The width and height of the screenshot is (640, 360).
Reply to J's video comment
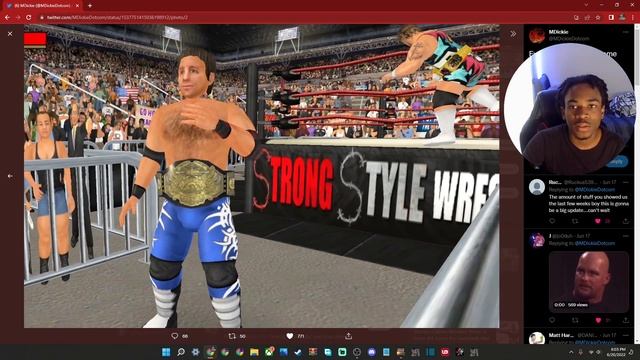(x=552, y=320)
